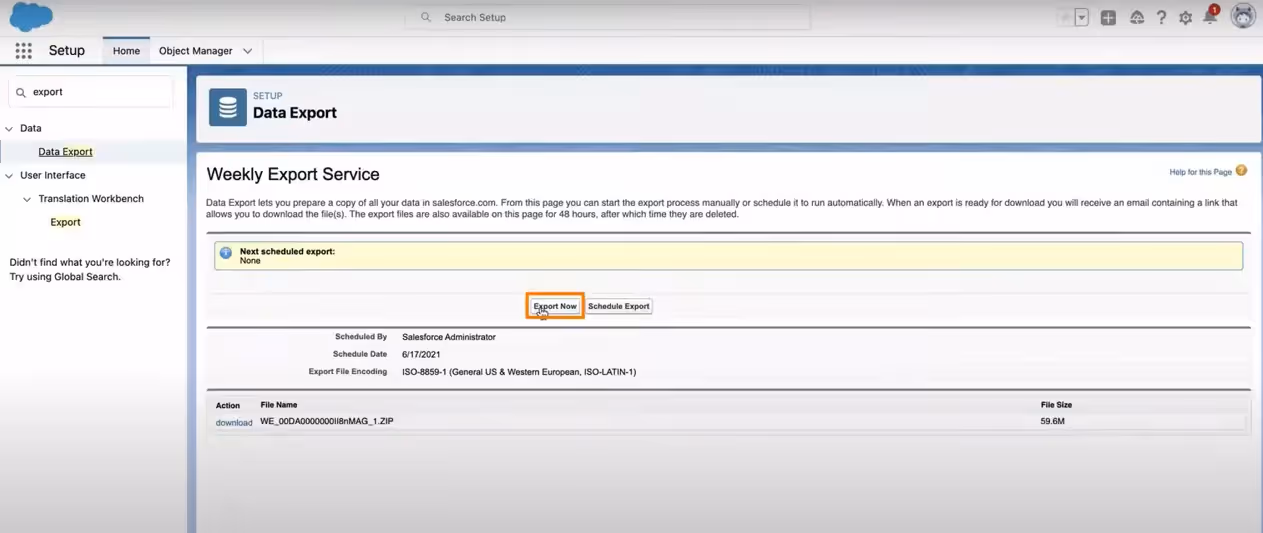1263x533 pixels.
Task: Open the App Launcher grid icon
Action: point(23,51)
